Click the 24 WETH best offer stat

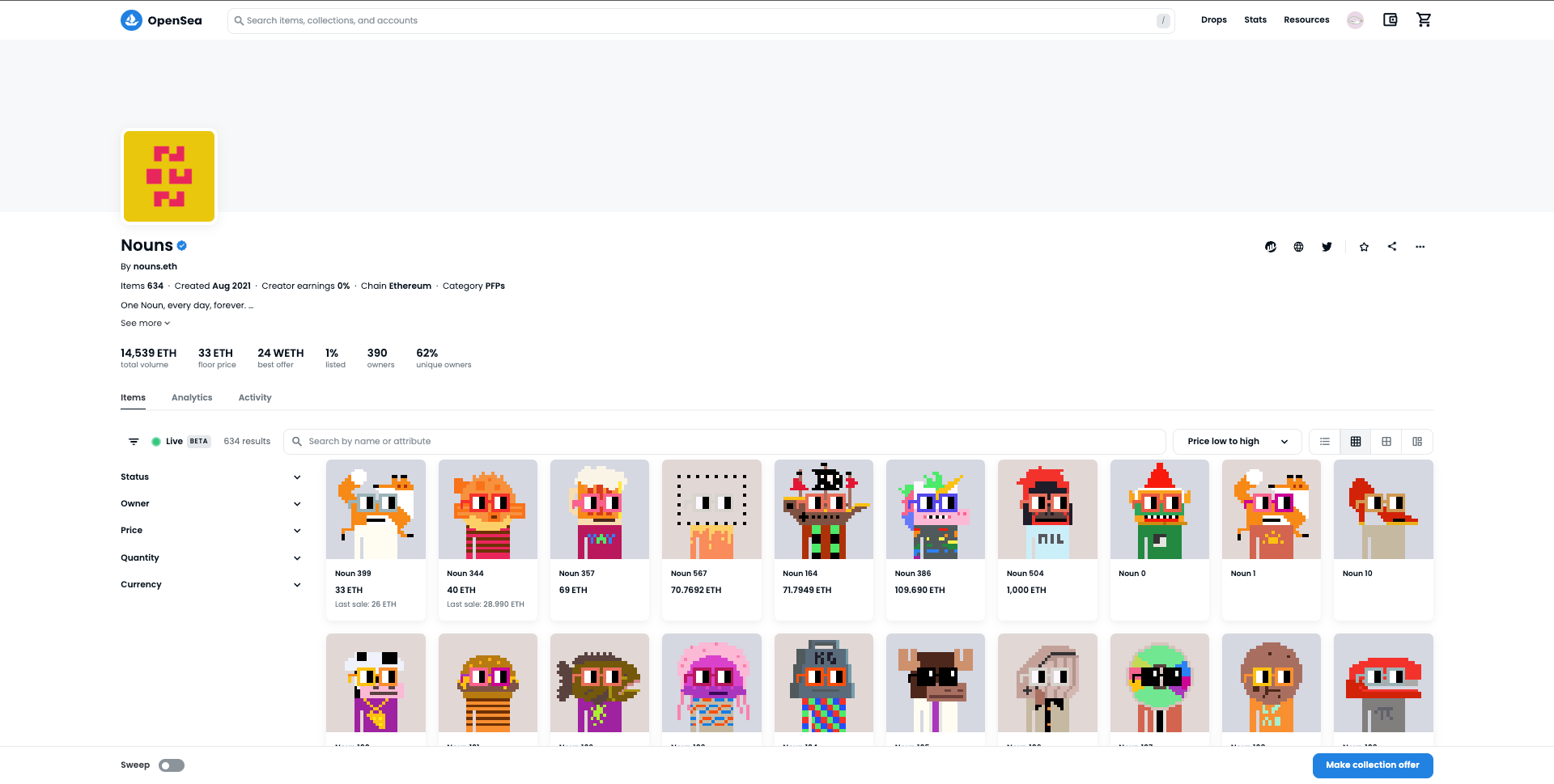[281, 358]
